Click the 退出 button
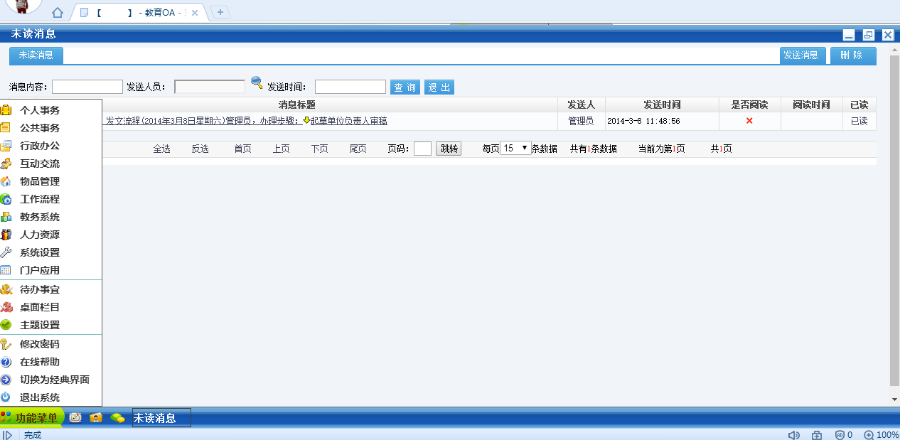 pos(439,87)
